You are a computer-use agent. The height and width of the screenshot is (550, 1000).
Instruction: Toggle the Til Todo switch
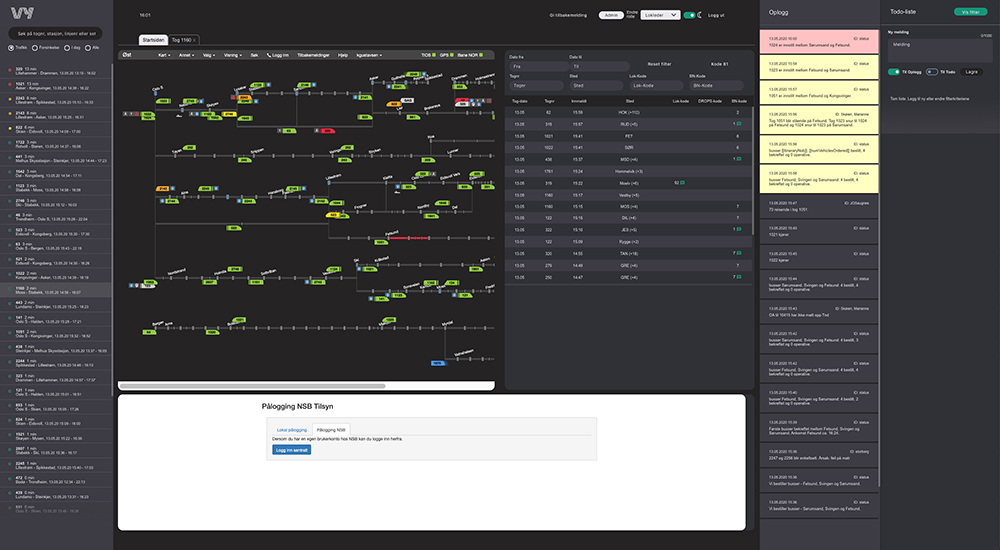tap(932, 72)
